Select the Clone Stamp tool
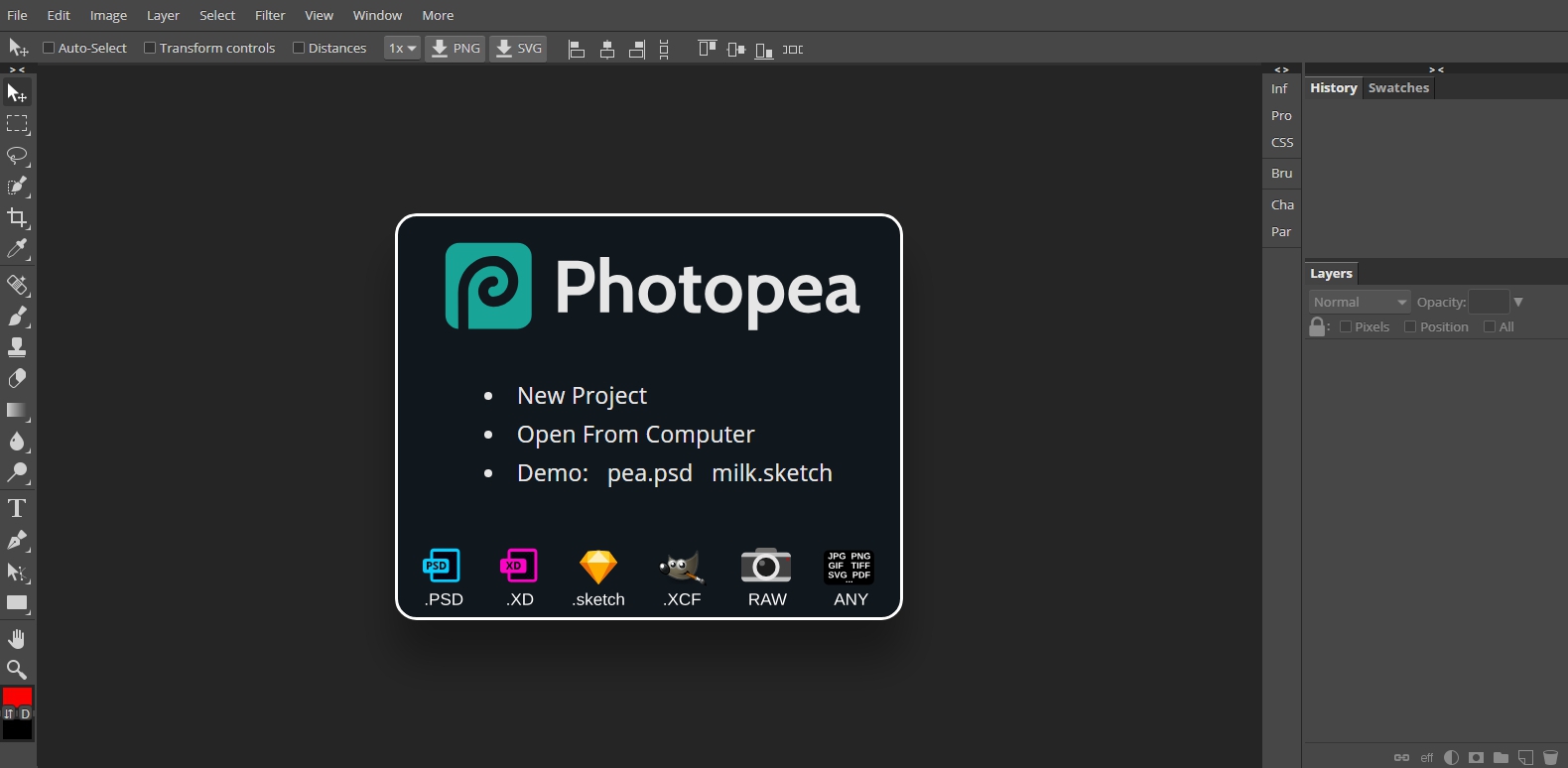 click(17, 347)
